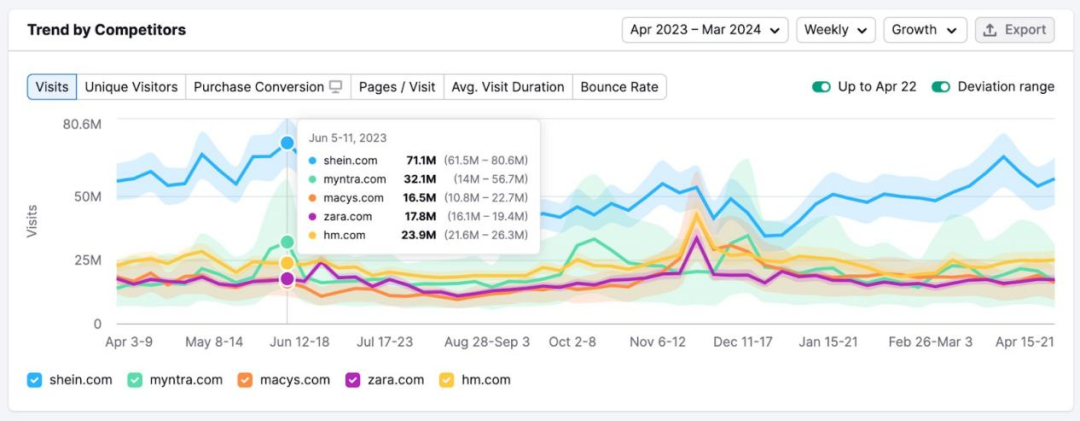Click the monitor icon beside Purchase Conversion
The width and height of the screenshot is (1080, 421).
coord(336,87)
